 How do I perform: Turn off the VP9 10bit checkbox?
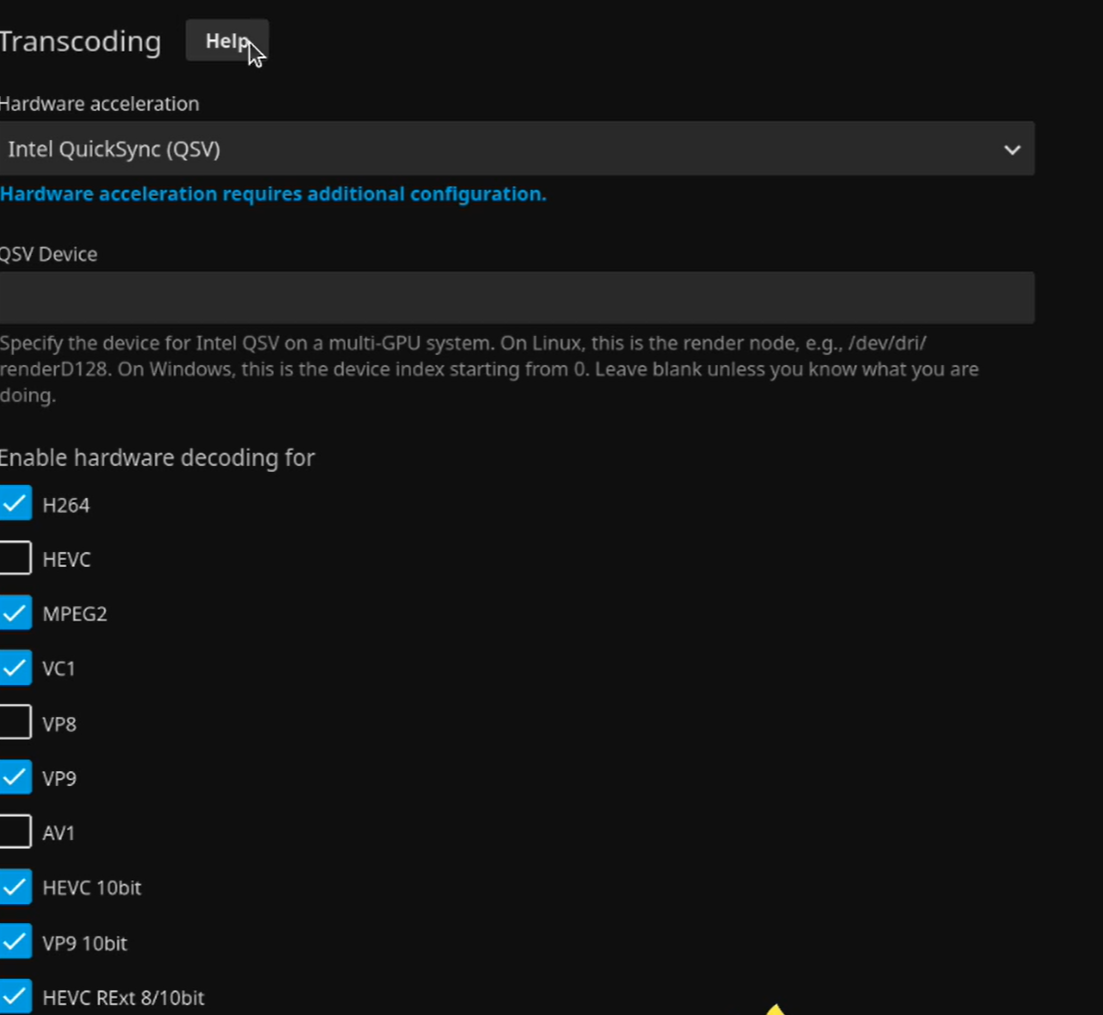16,942
